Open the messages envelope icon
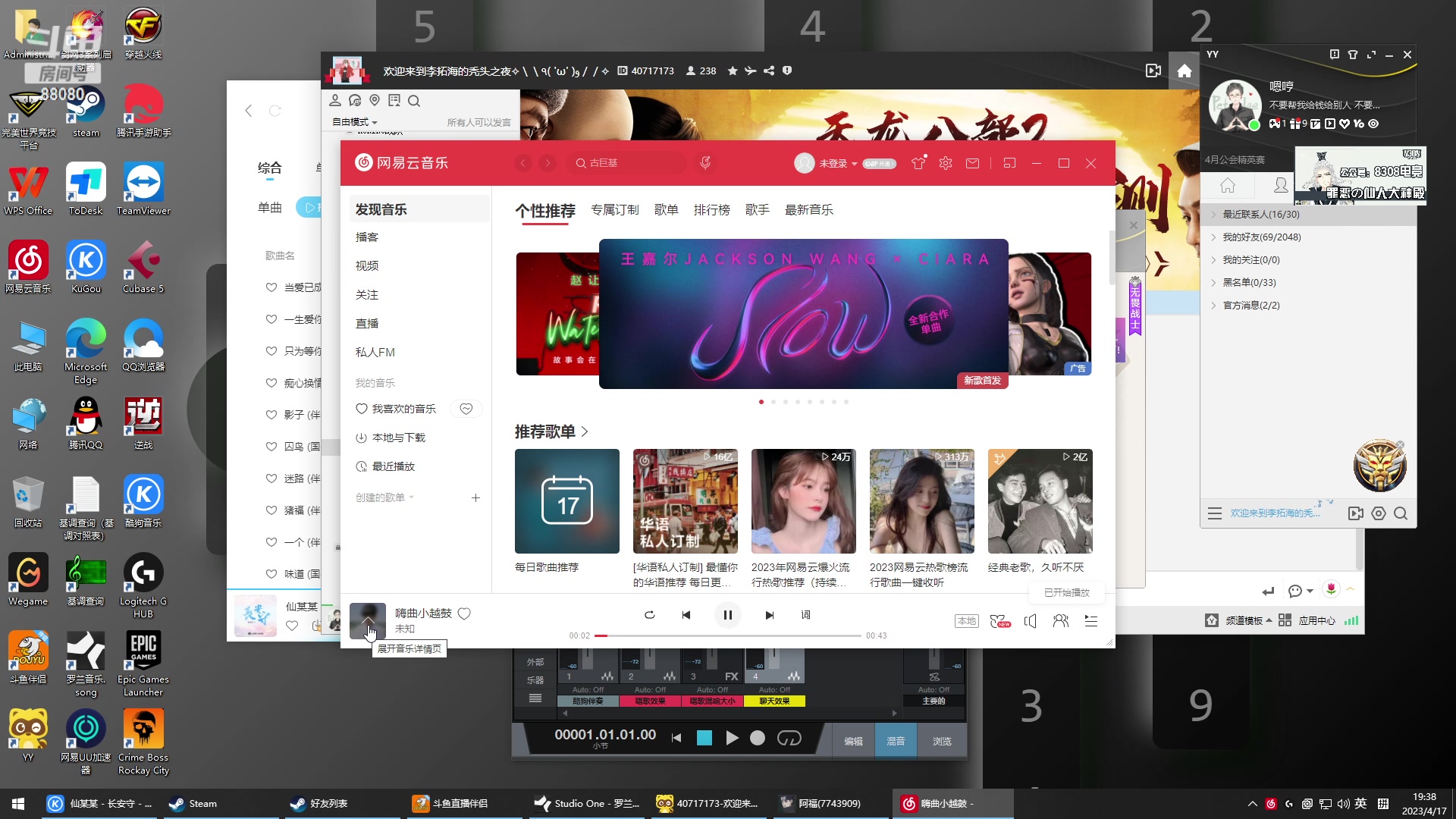This screenshot has height=819, width=1456. (x=972, y=163)
